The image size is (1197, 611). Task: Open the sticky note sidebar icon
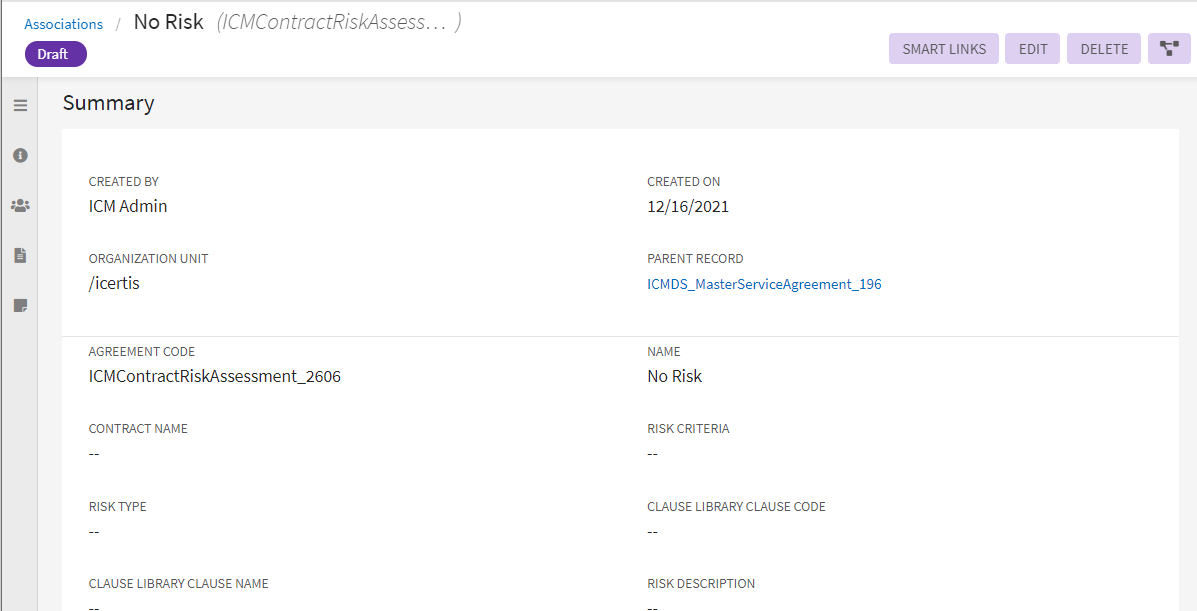[x=20, y=305]
